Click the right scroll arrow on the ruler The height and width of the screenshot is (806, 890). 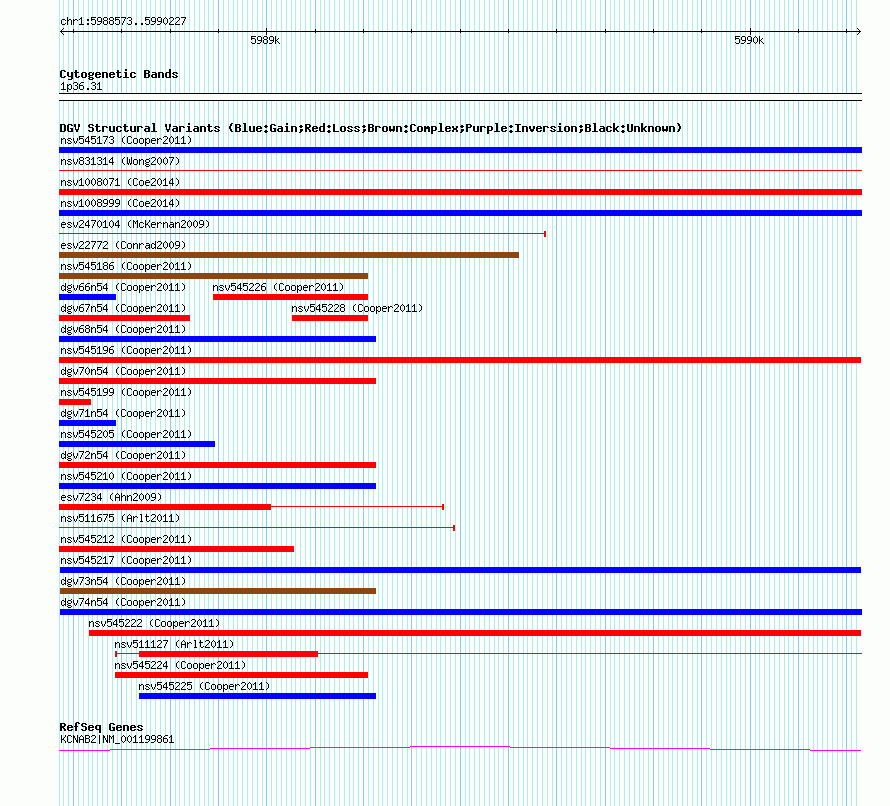coord(858,32)
